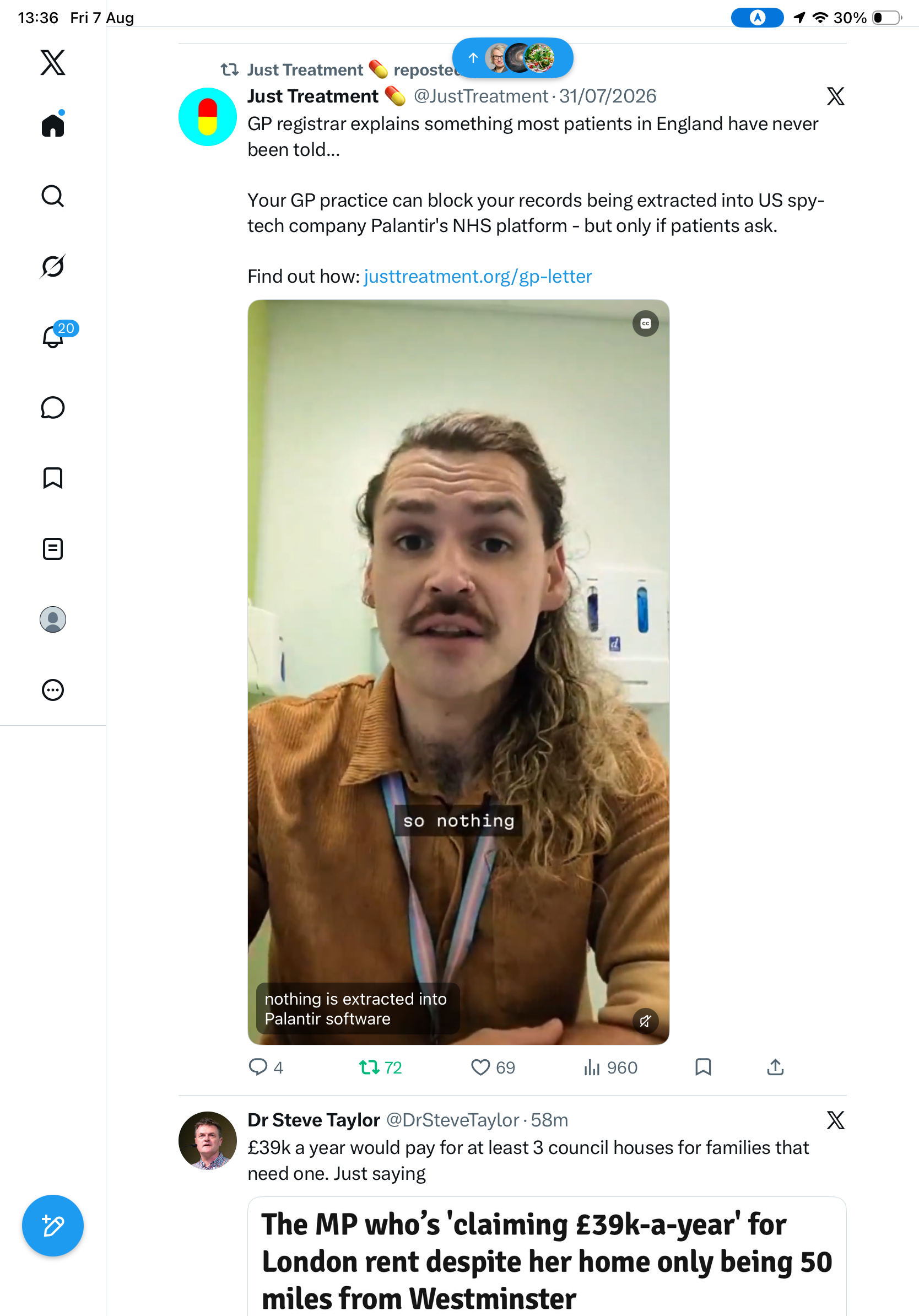
Task: Expand the More options menu
Action: 53,690
